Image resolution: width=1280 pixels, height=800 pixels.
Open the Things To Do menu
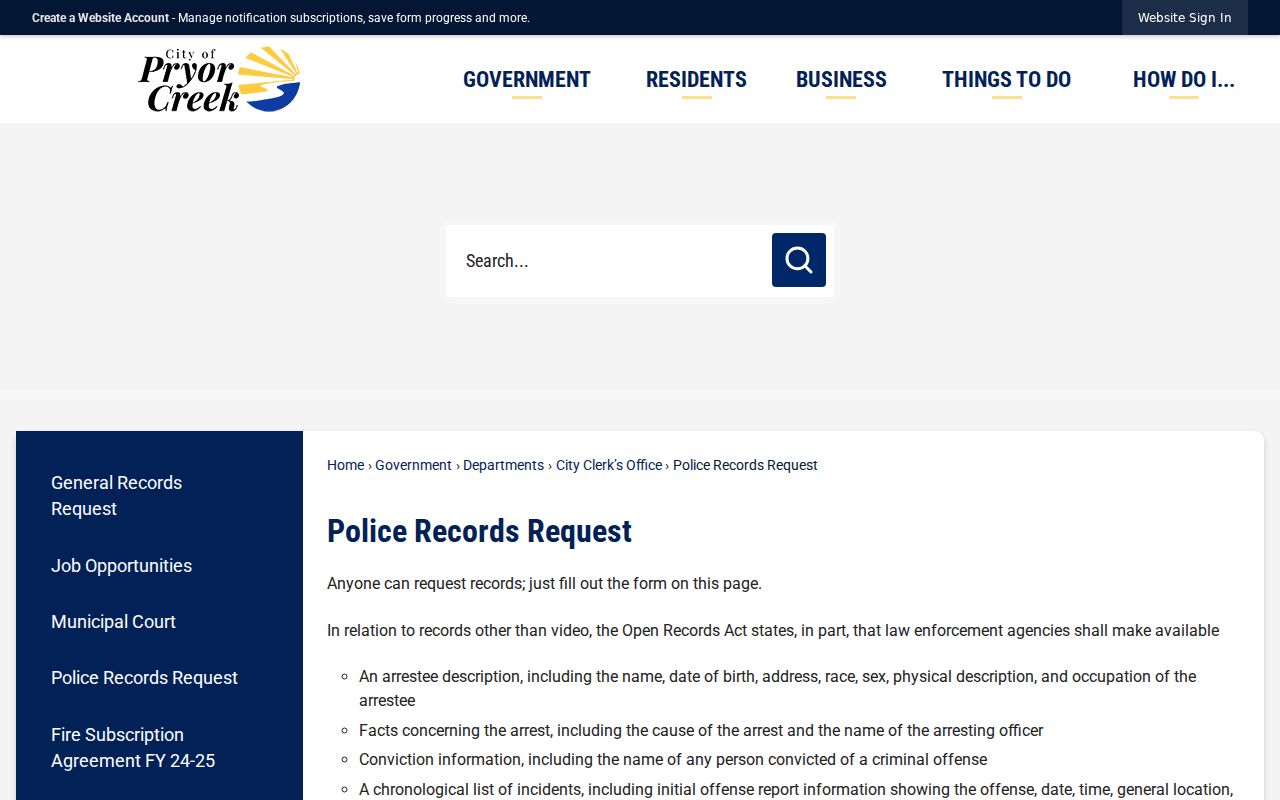(1006, 80)
